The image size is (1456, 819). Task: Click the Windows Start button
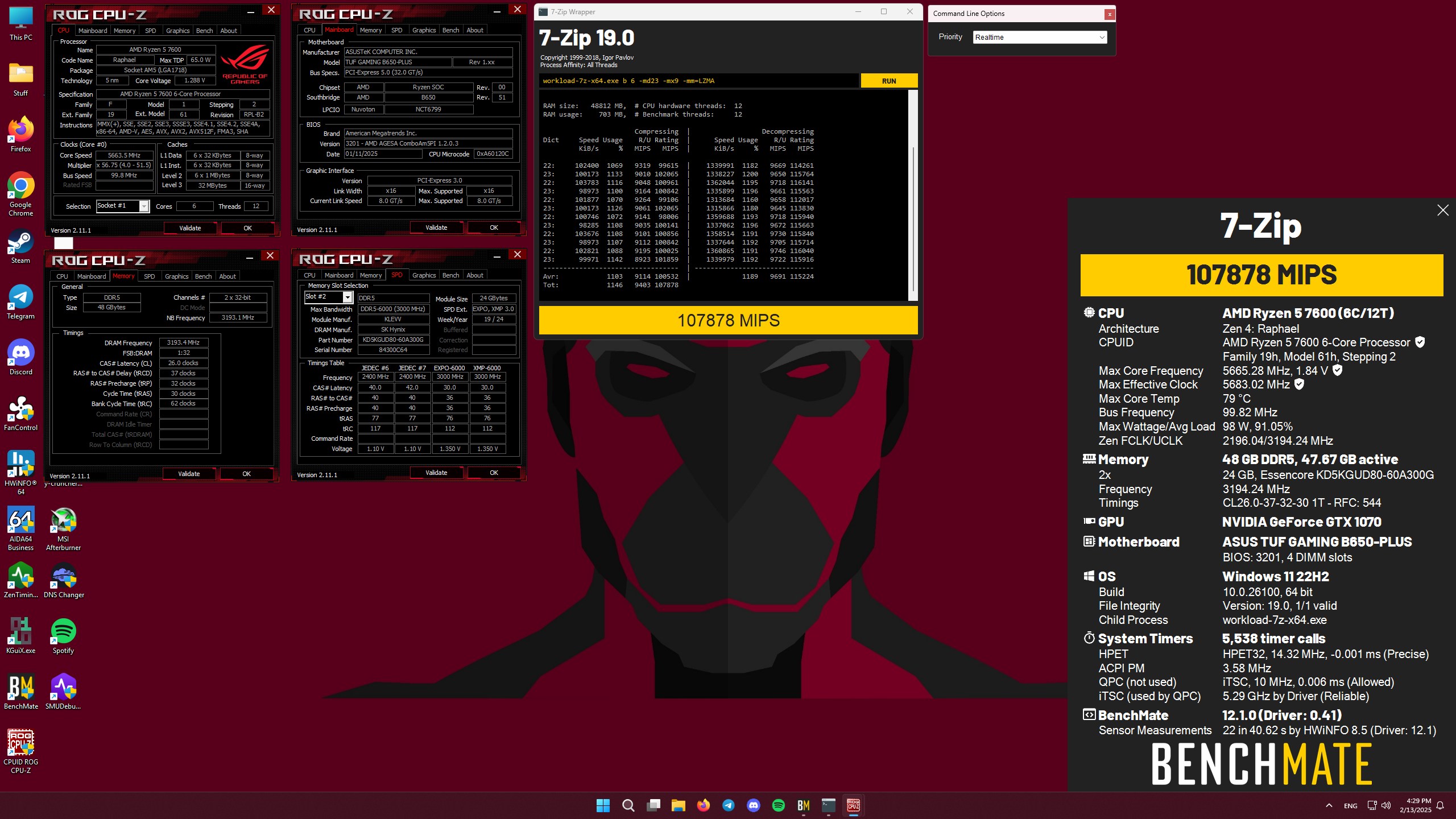(x=603, y=805)
